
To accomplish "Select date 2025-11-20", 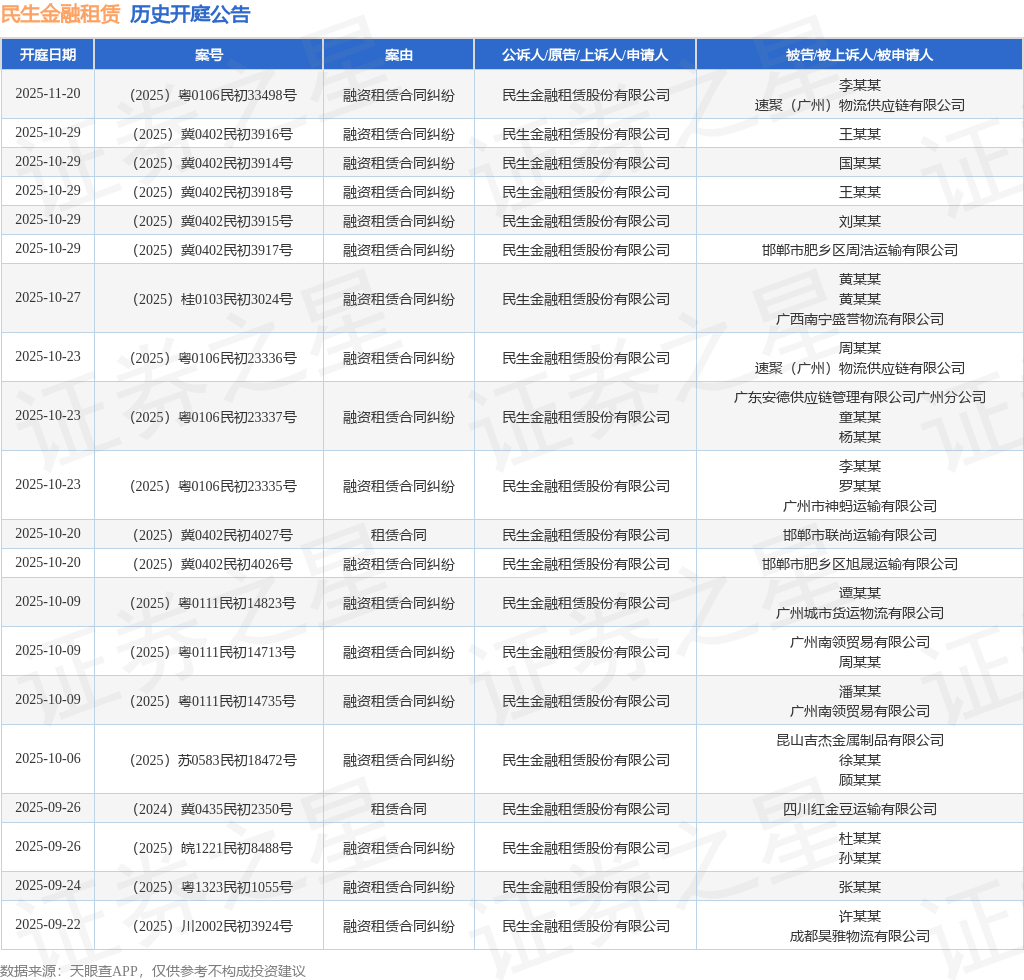I will (48, 93).
